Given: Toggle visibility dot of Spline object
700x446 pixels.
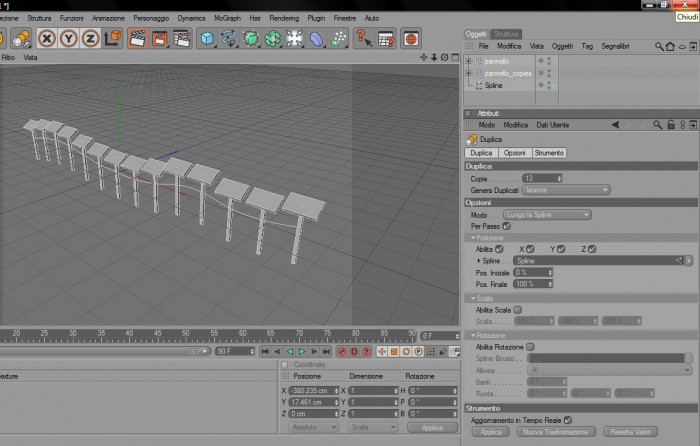Looking at the screenshot, I should pyautogui.click(x=541, y=85).
